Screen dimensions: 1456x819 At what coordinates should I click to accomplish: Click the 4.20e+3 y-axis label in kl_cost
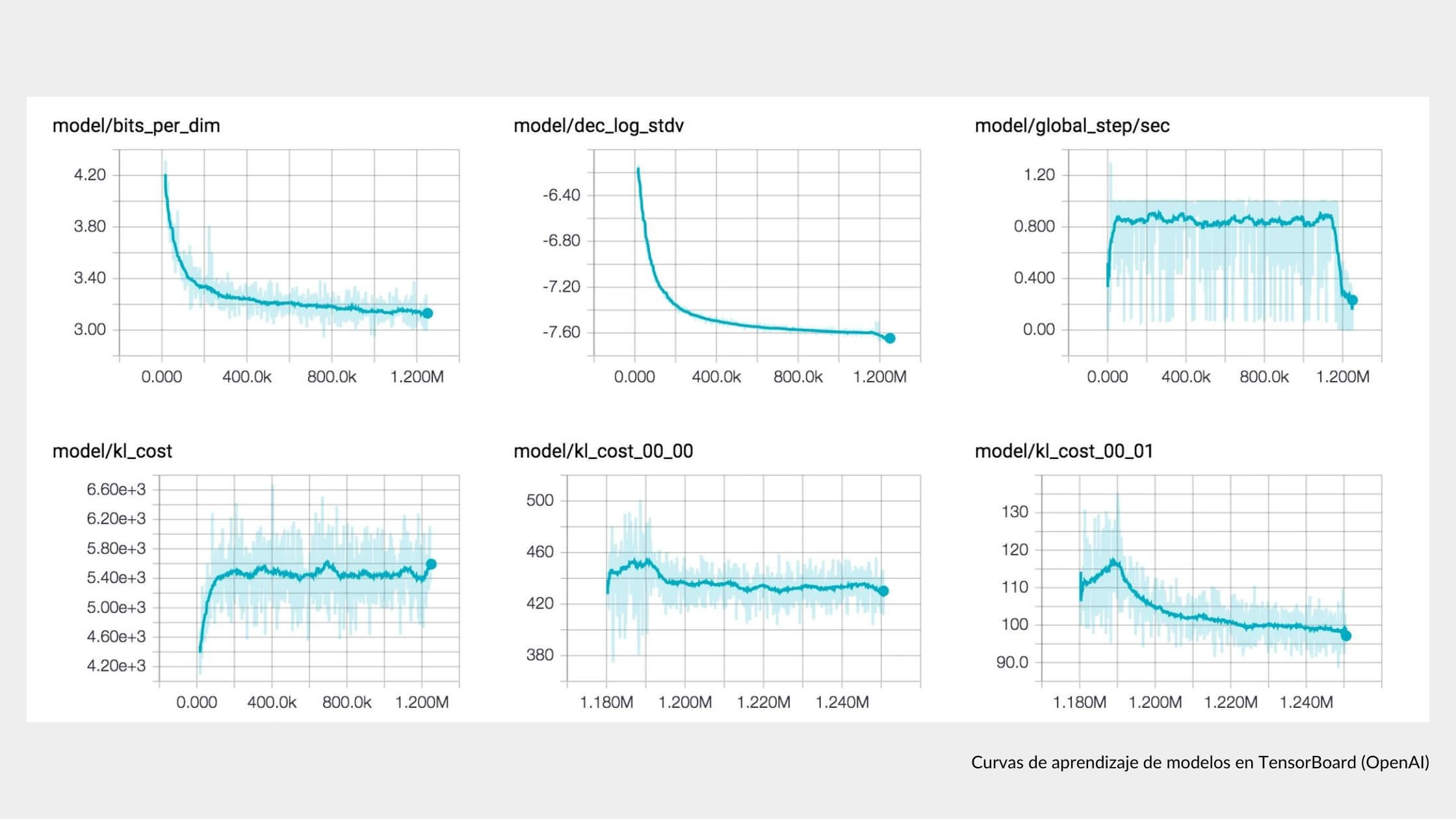116,666
